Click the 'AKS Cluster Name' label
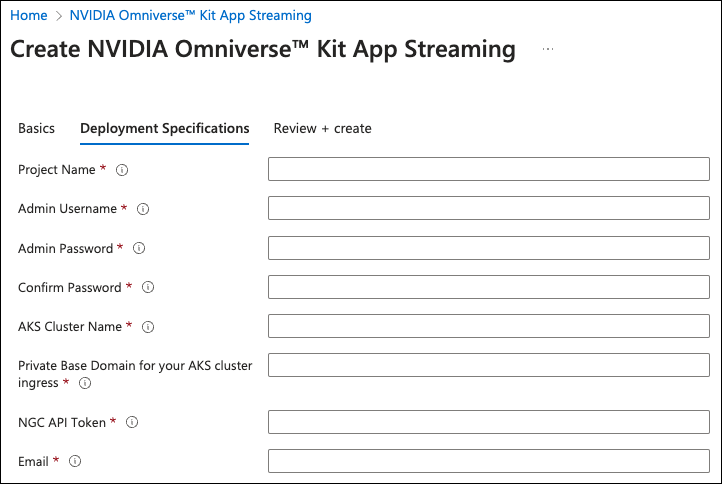The image size is (722, 484). tap(70, 327)
